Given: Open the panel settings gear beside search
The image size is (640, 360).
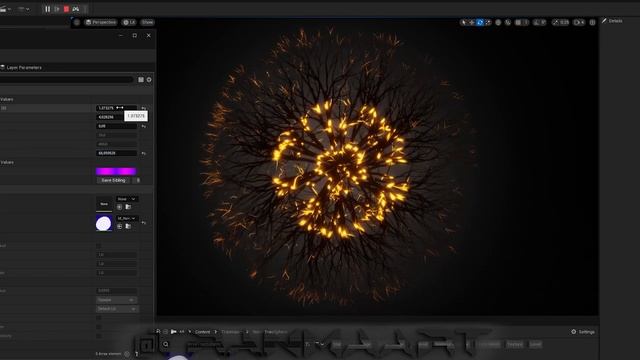Looking at the screenshot, I should point(149,80).
